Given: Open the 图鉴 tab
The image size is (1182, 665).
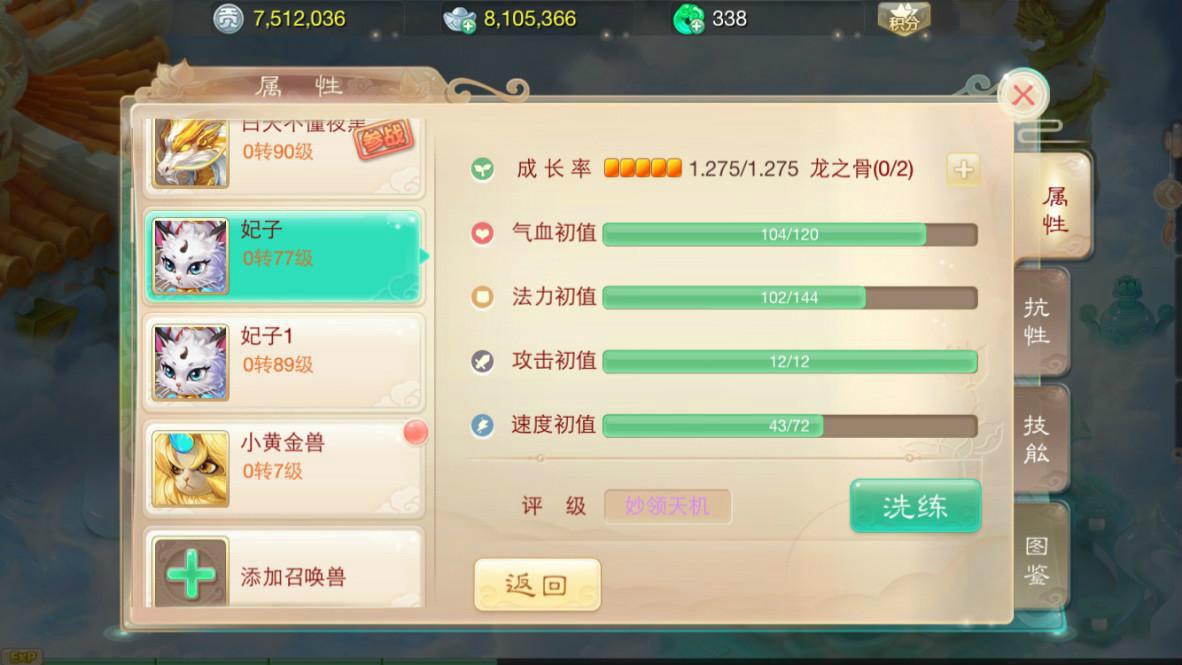Looking at the screenshot, I should (x=1040, y=559).
